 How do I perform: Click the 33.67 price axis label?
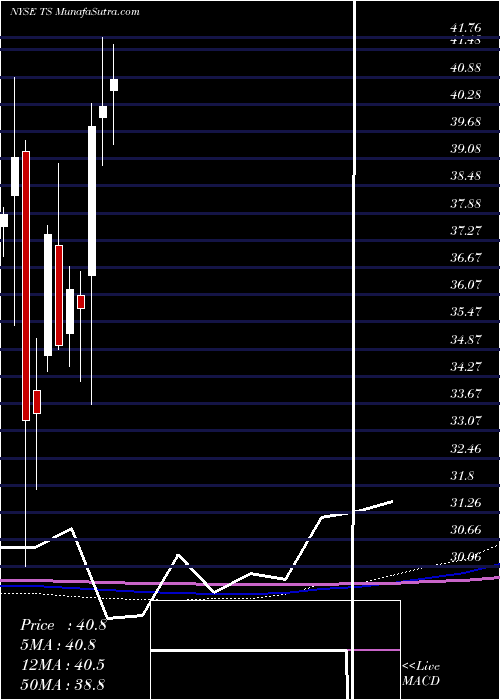(x=466, y=393)
